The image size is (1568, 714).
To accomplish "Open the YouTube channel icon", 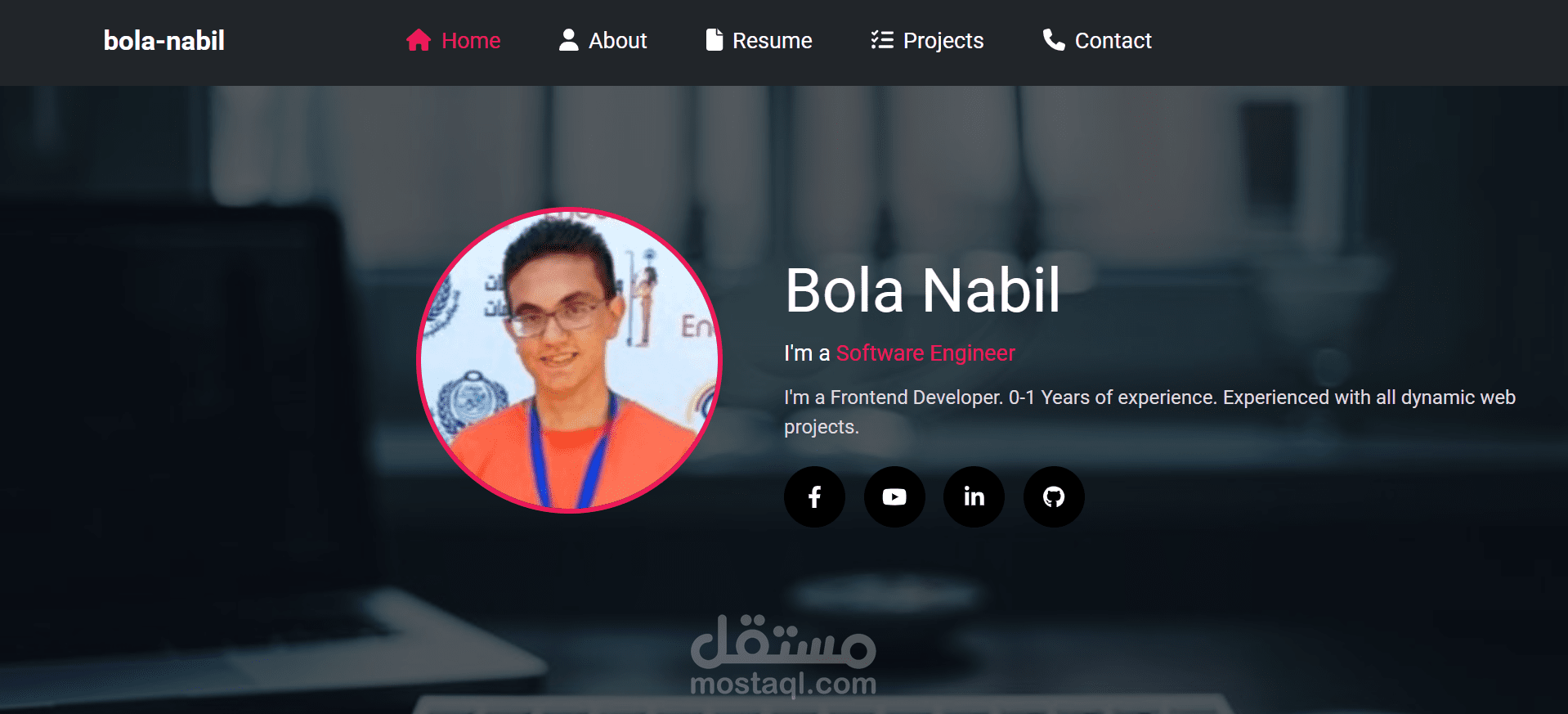I will click(x=894, y=496).
